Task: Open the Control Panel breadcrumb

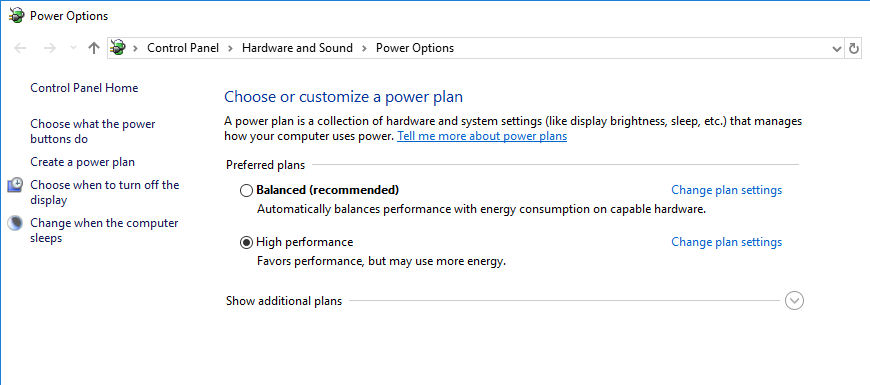Action: coord(183,48)
